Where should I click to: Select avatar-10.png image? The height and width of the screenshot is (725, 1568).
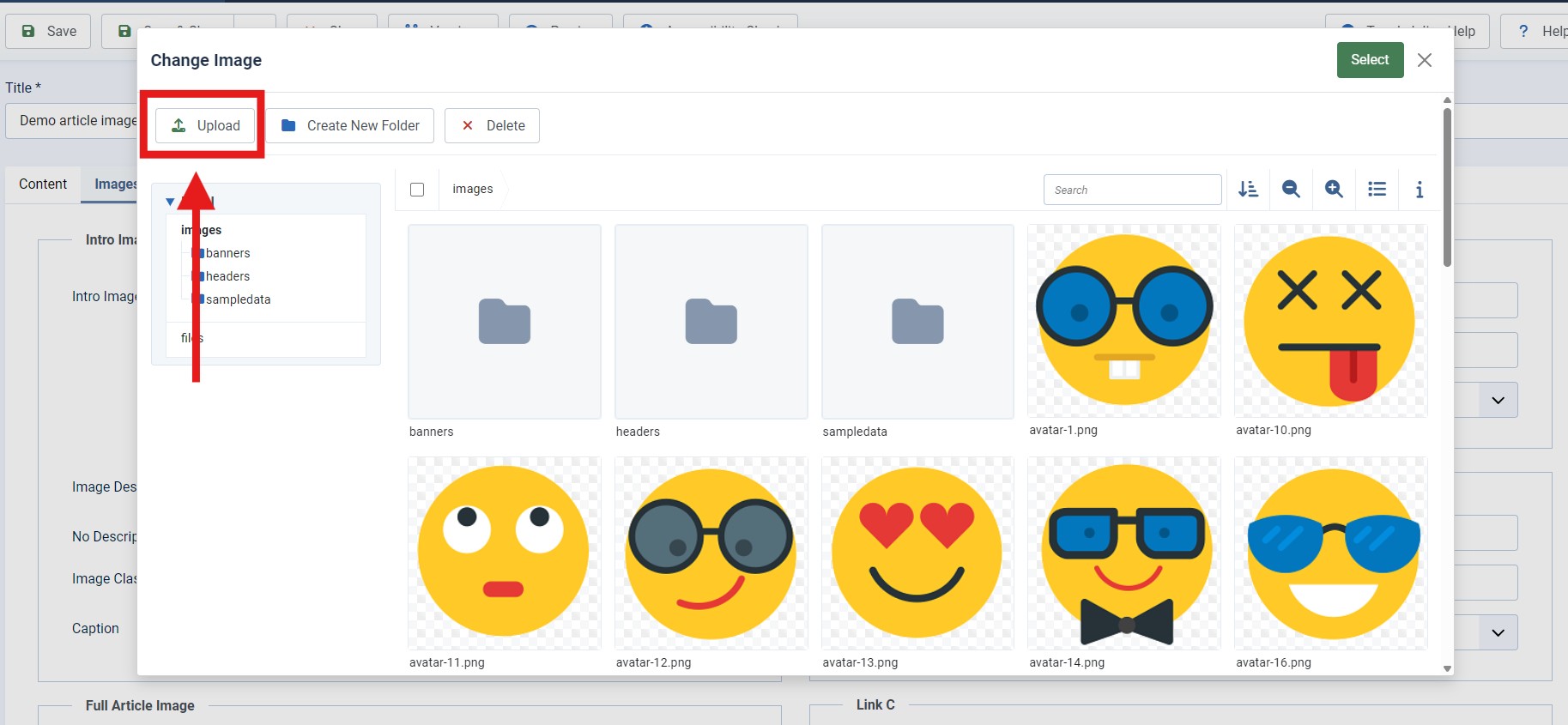(x=1331, y=321)
